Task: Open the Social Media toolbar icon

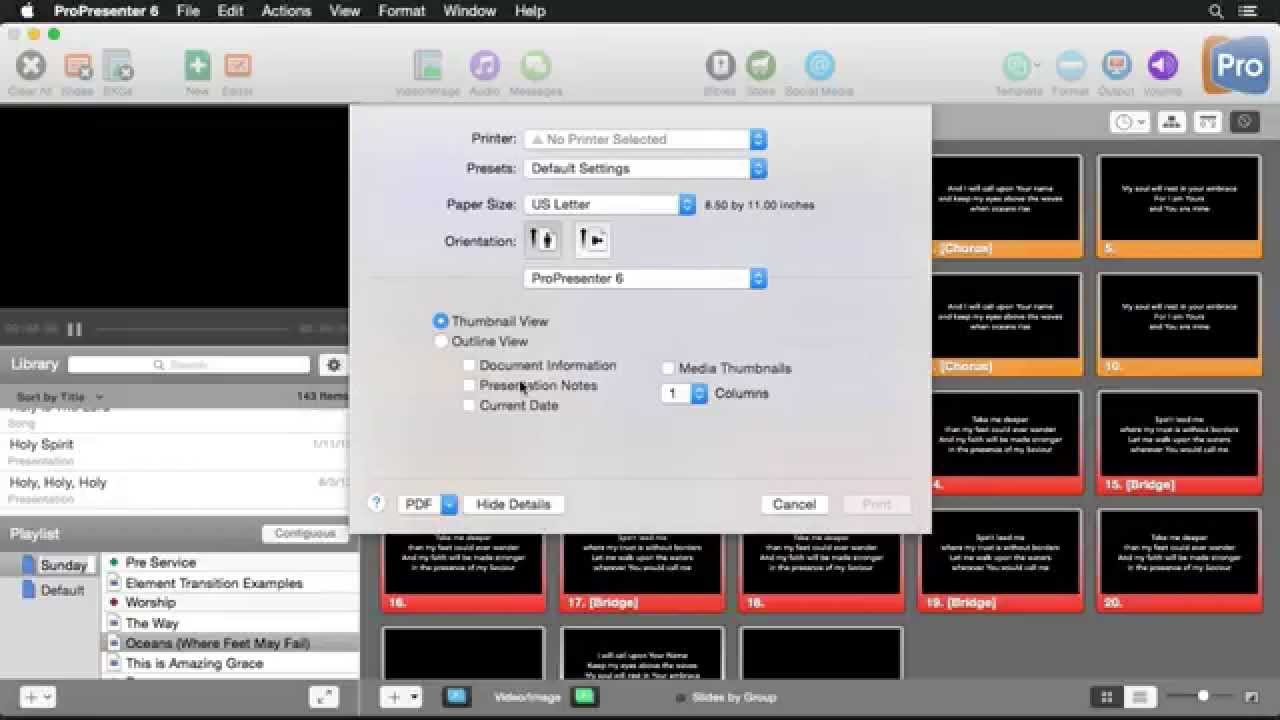Action: [x=819, y=66]
